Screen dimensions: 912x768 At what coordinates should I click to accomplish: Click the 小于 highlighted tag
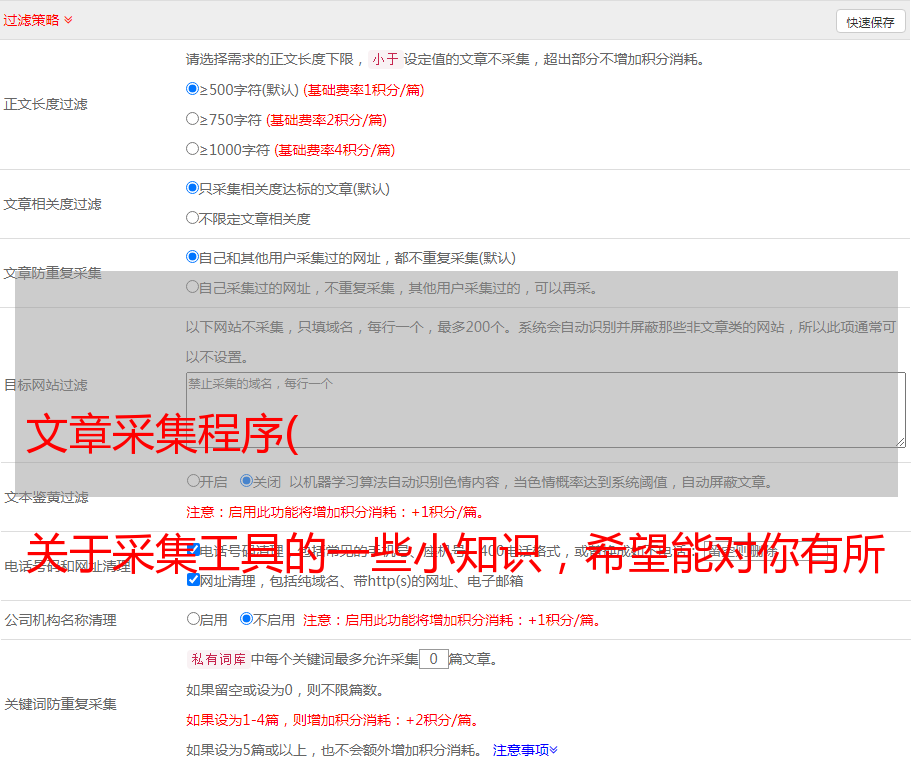(x=385, y=59)
